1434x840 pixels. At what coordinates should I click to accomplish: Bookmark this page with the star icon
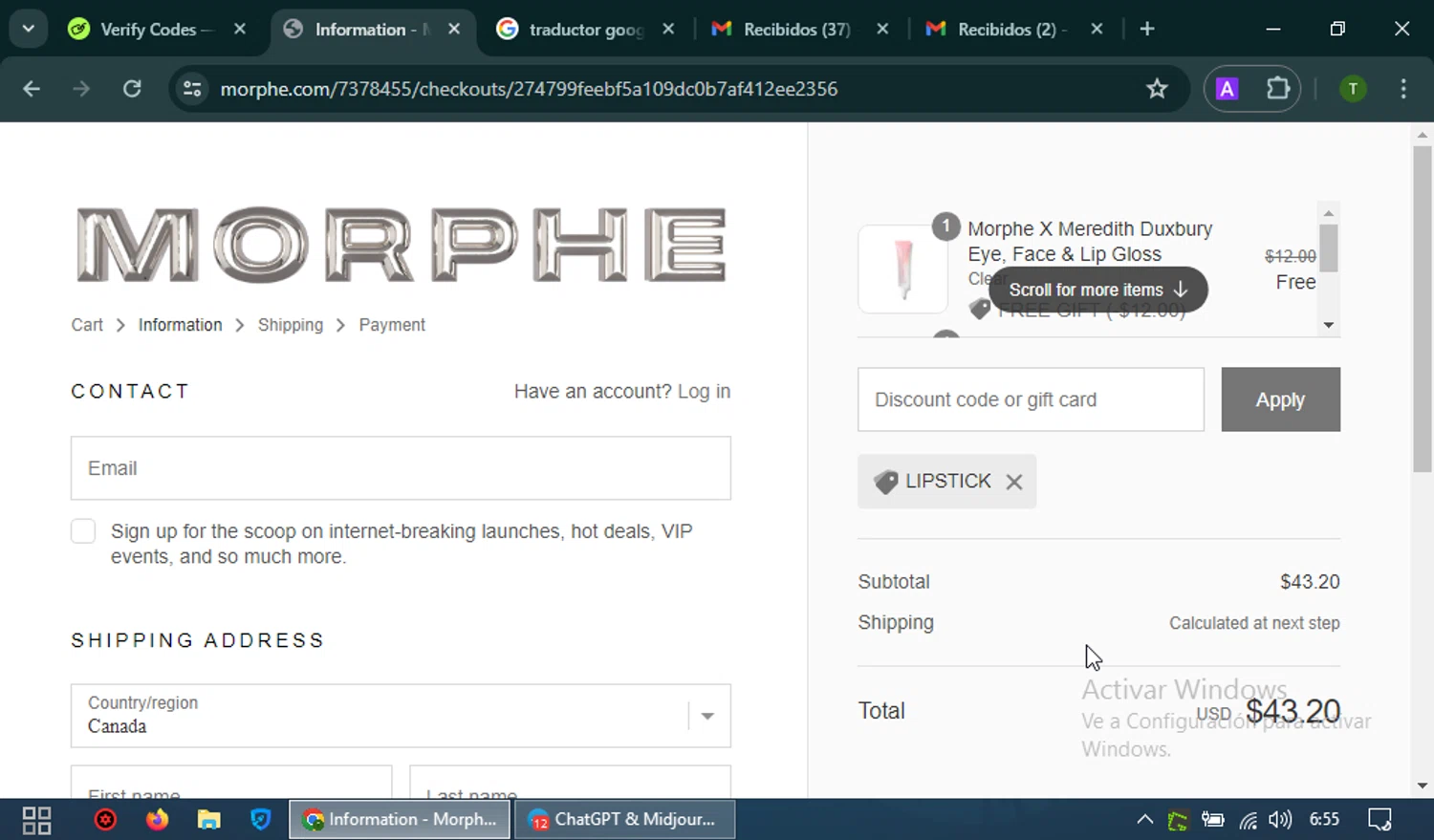coord(1157,89)
